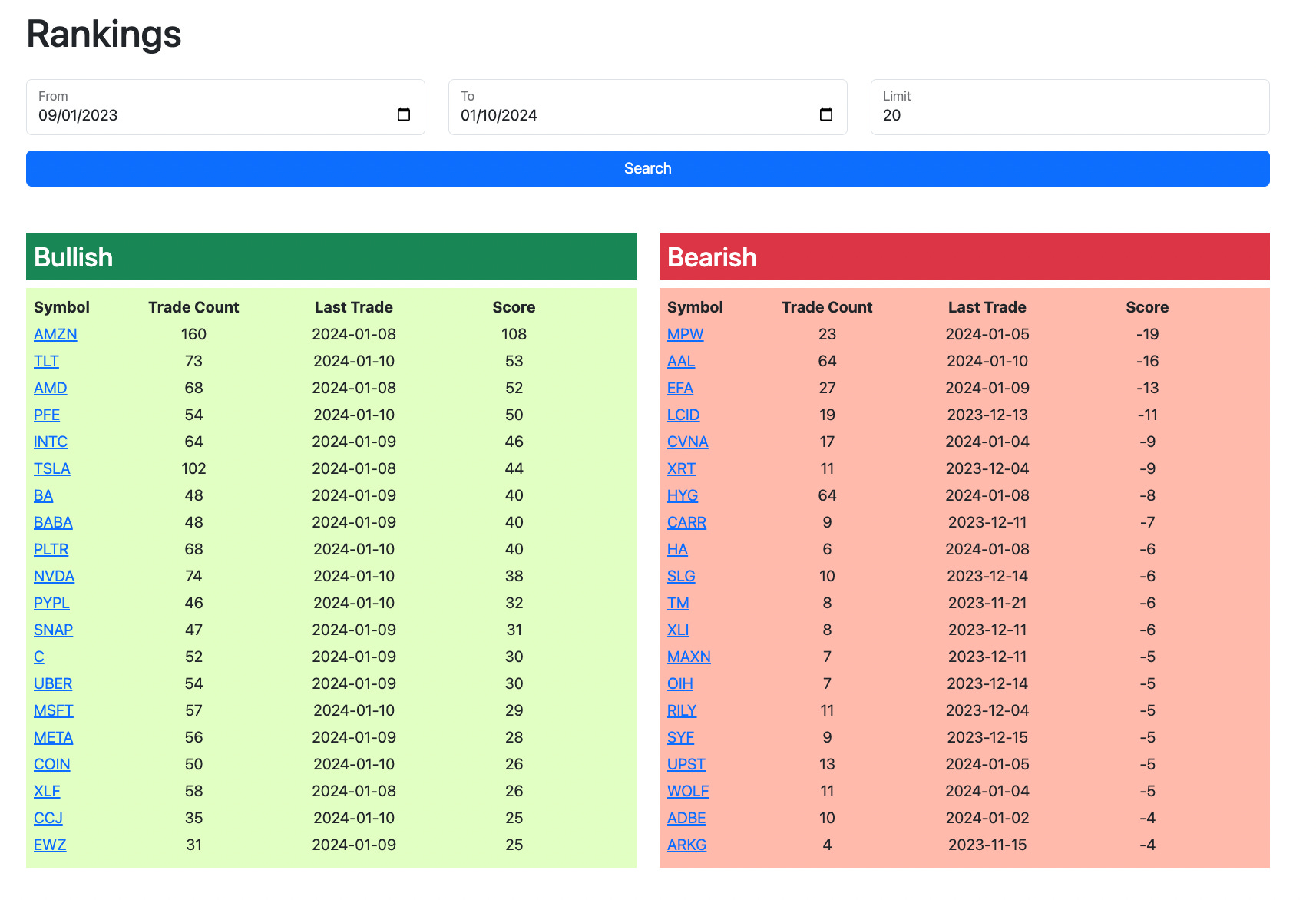This screenshot has height=900, width=1316.
Task: Open the UPST symbol link
Action: click(x=686, y=764)
